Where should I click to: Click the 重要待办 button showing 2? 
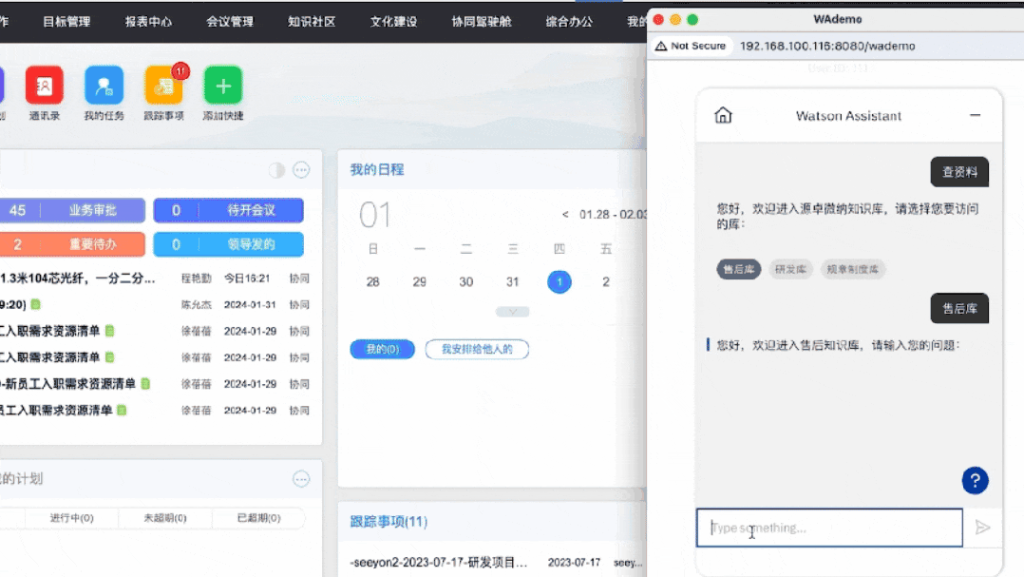(73, 244)
